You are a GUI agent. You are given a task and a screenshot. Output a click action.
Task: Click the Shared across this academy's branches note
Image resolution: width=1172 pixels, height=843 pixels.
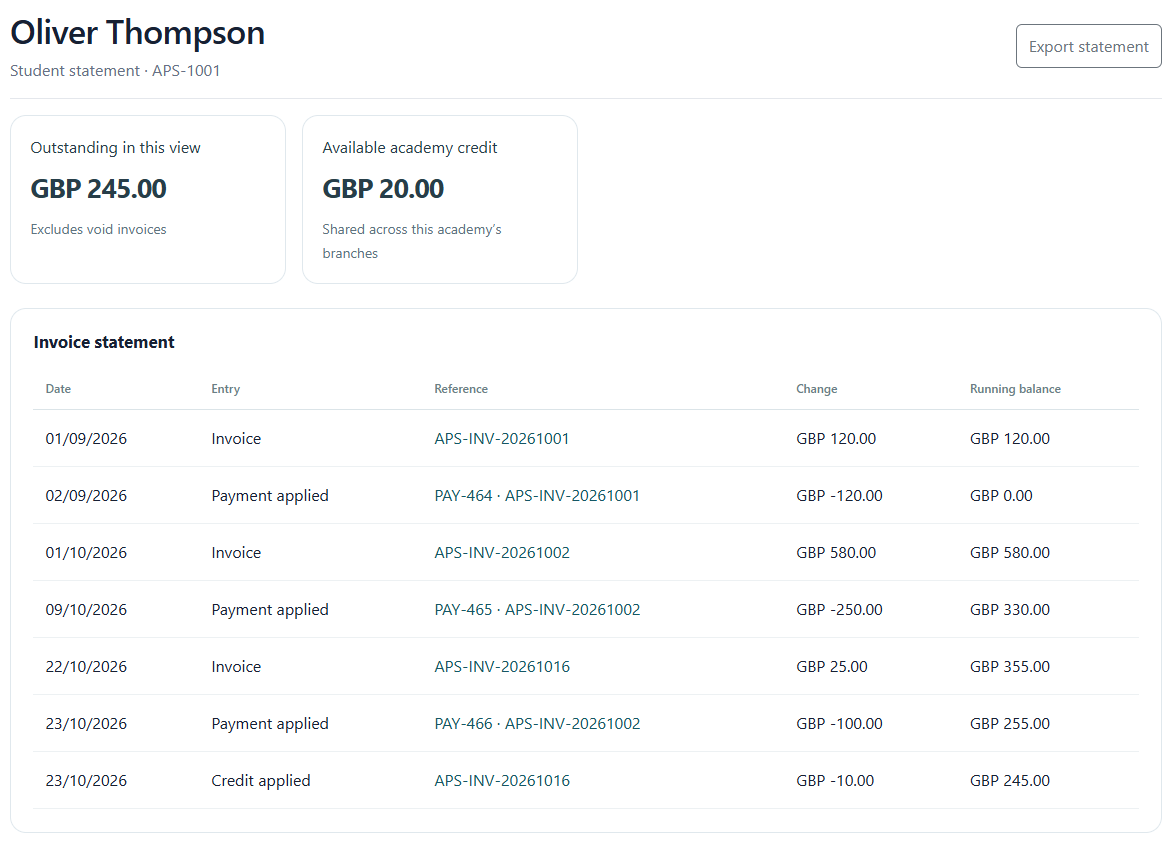[x=412, y=241]
